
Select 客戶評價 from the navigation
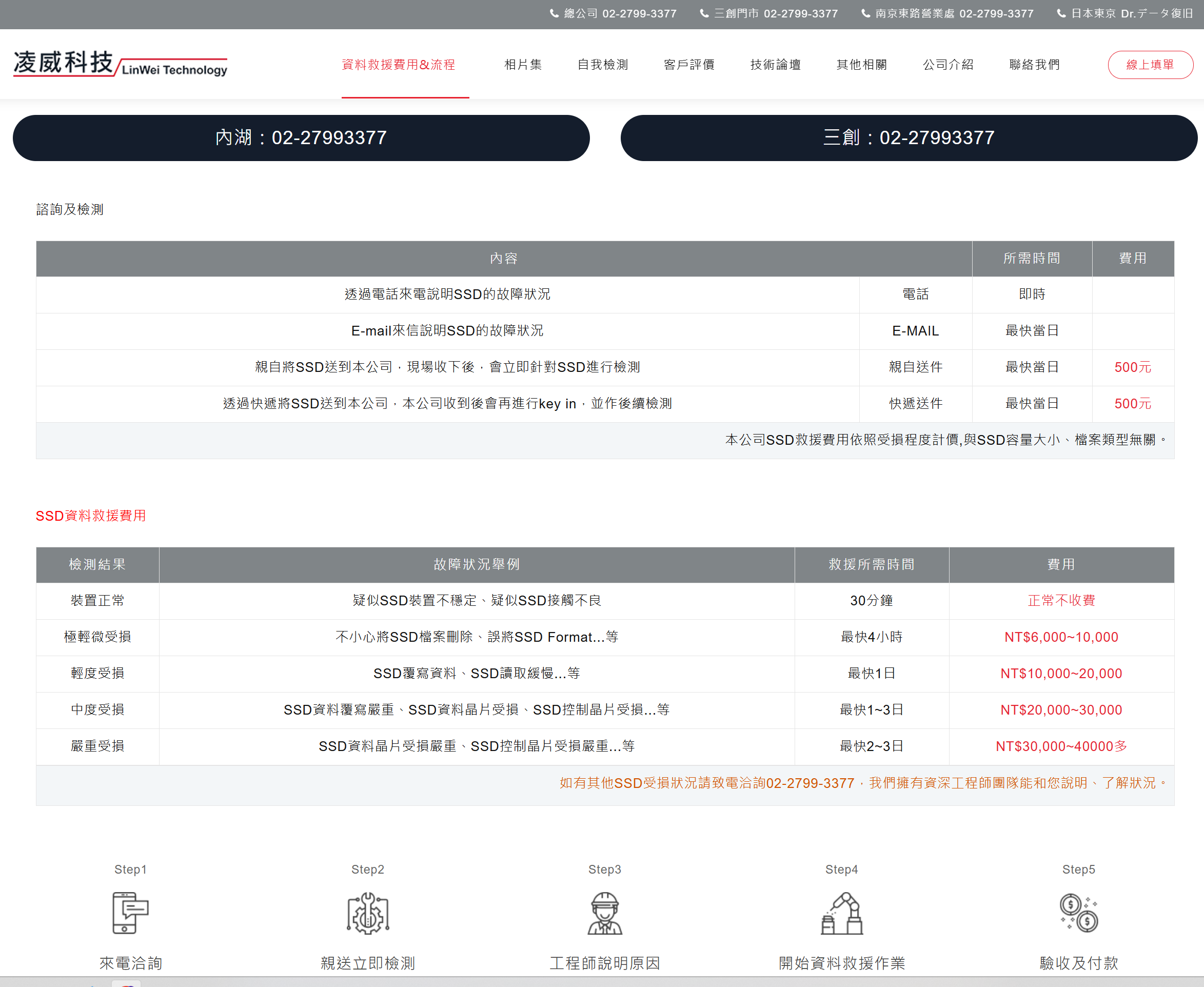(689, 65)
